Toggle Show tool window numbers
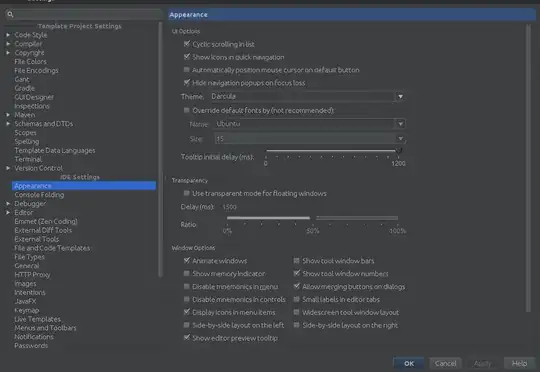 coord(297,273)
